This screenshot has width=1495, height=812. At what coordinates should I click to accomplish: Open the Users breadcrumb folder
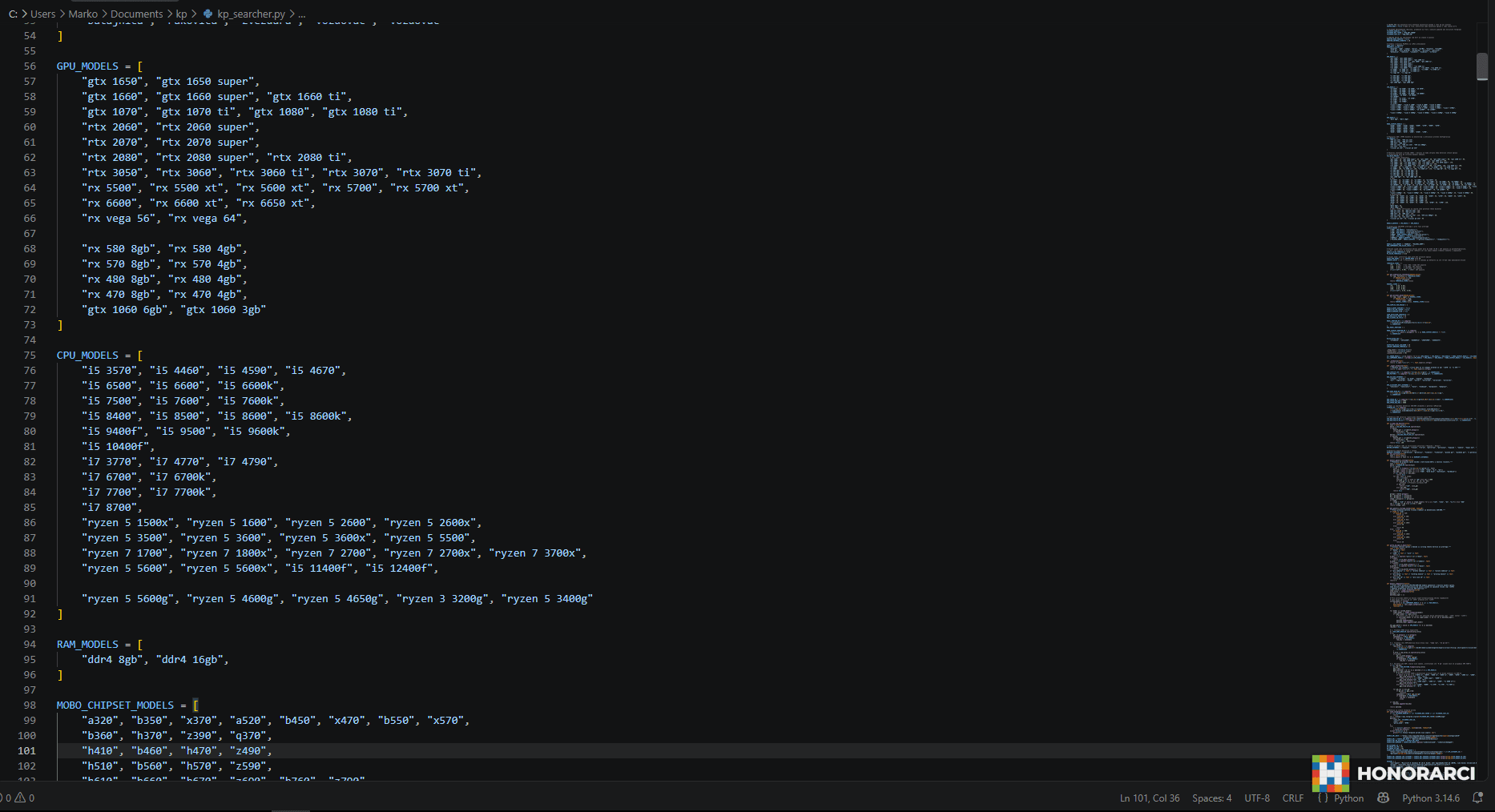tap(43, 14)
